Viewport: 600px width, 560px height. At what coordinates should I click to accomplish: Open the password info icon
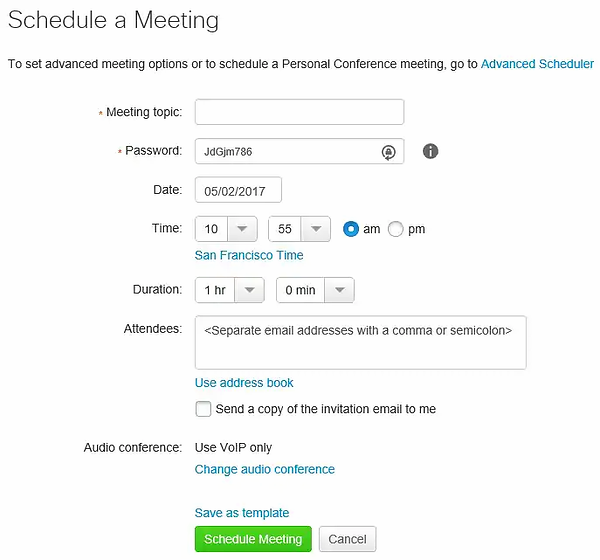(430, 151)
